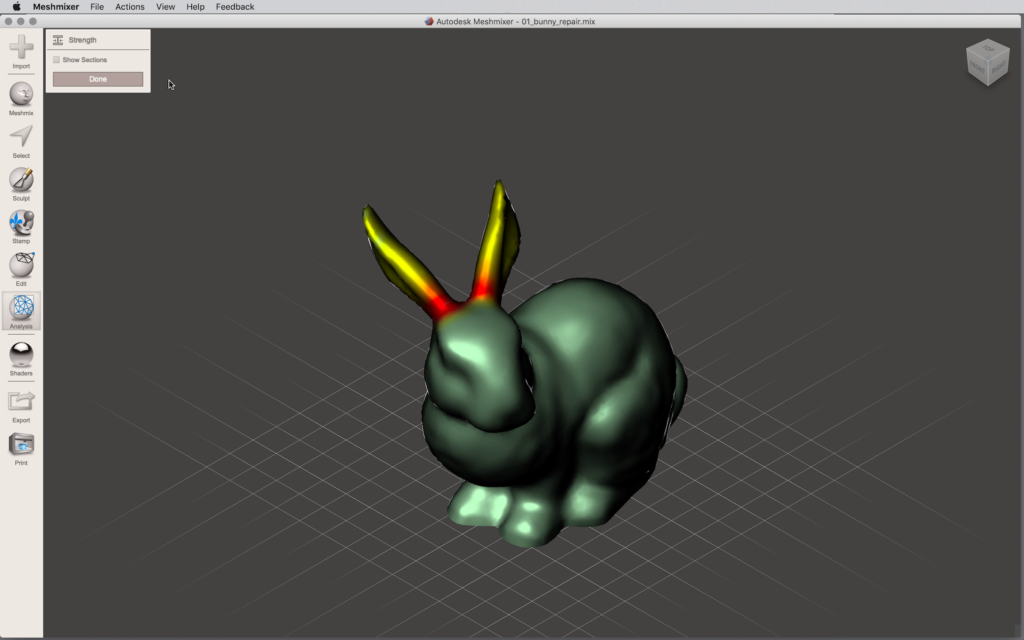The width and height of the screenshot is (1024, 640).
Task: Enable the Show Sections checkbox
Action: tap(56, 60)
